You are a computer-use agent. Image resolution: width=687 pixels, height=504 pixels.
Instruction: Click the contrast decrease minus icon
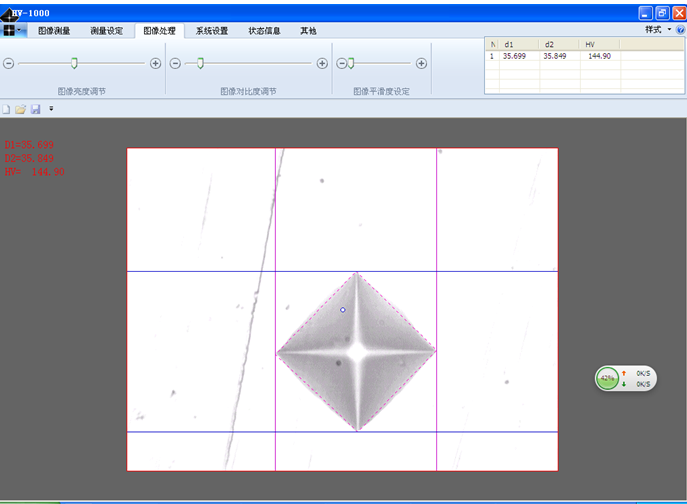tap(175, 63)
